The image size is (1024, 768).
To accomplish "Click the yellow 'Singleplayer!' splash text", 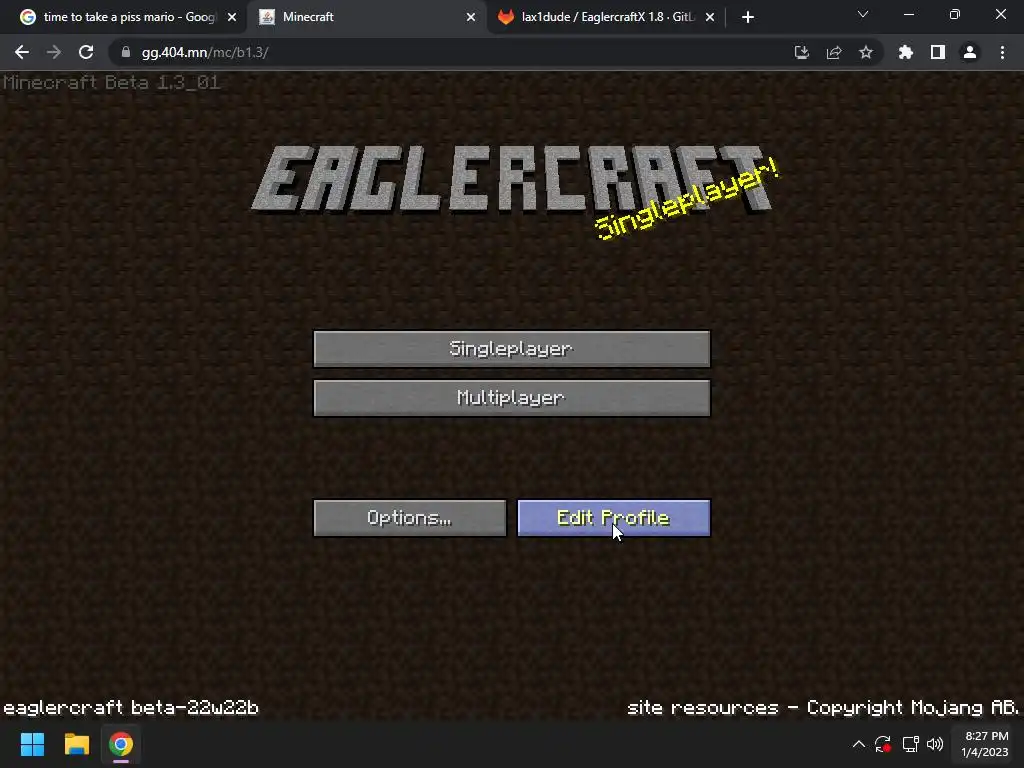I will [x=686, y=199].
